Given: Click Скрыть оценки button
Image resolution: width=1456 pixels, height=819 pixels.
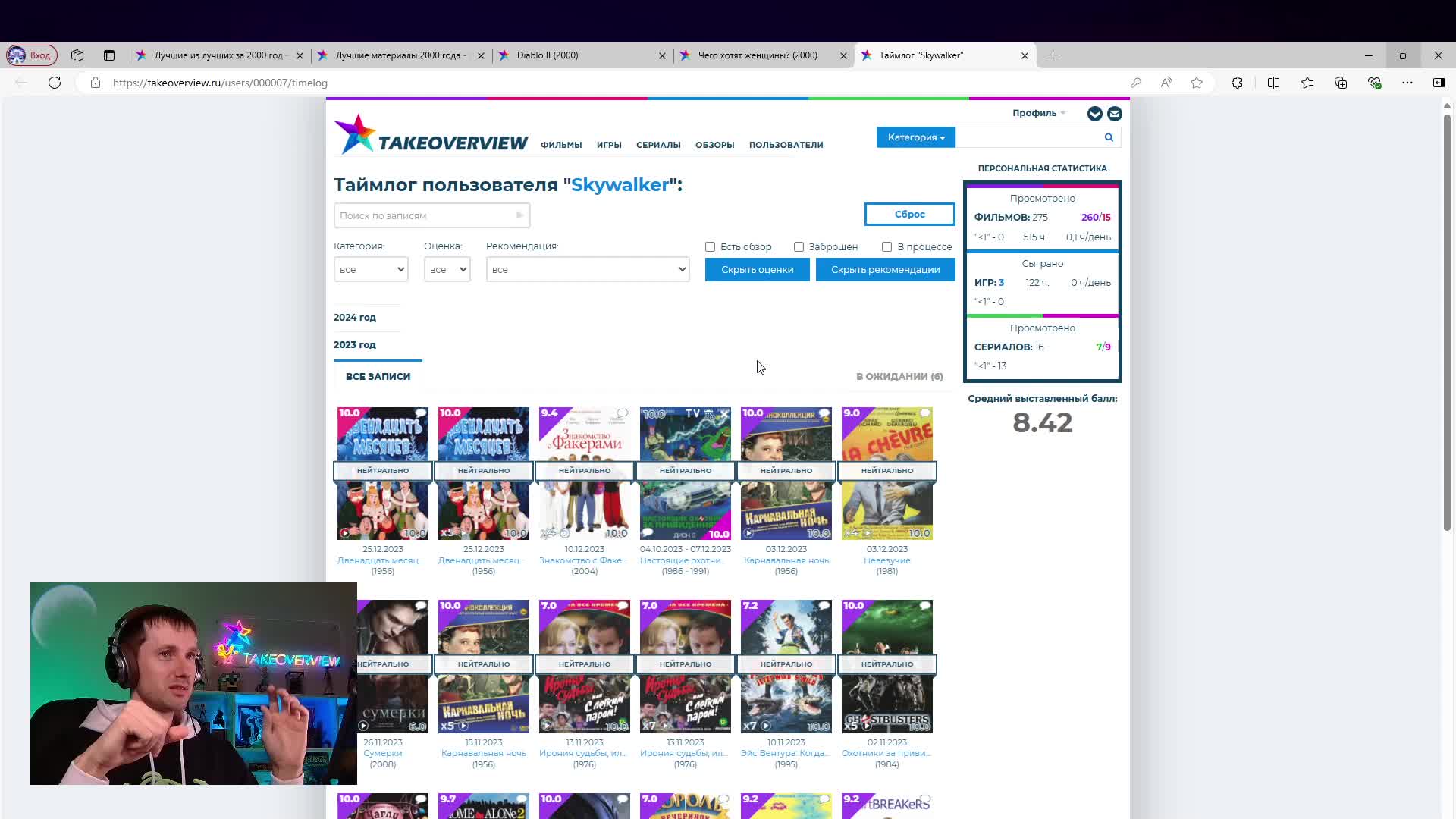Looking at the screenshot, I should pyautogui.click(x=757, y=270).
